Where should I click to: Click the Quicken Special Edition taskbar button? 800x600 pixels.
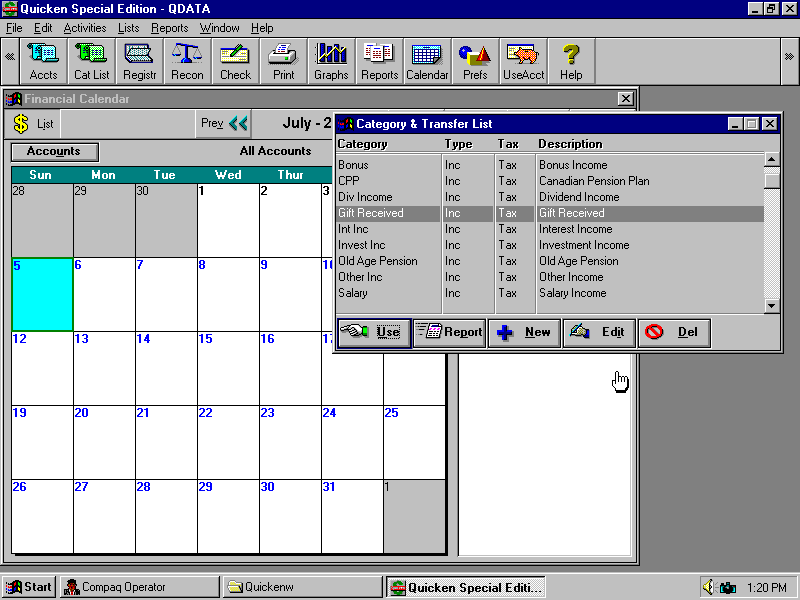466,587
